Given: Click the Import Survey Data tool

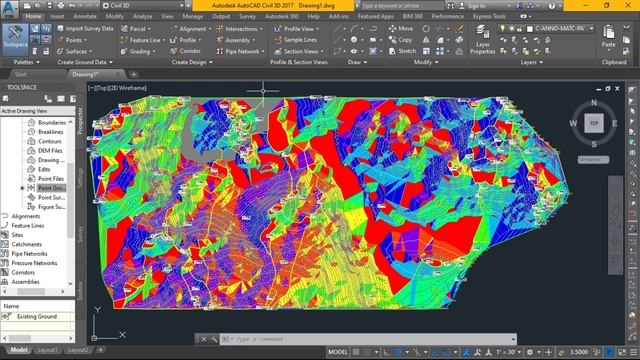Looking at the screenshot, I should tap(85, 29).
